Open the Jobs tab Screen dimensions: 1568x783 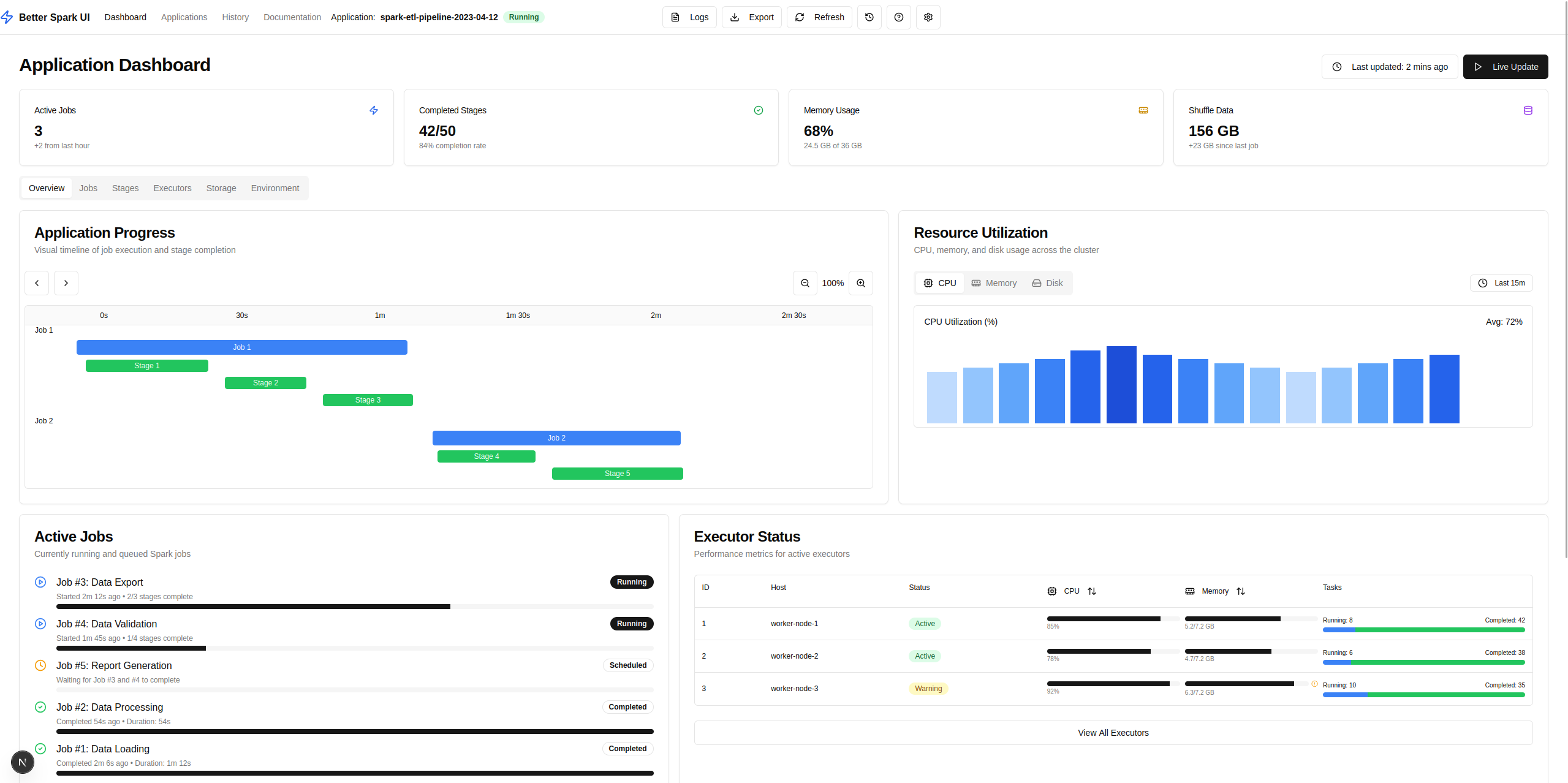88,188
